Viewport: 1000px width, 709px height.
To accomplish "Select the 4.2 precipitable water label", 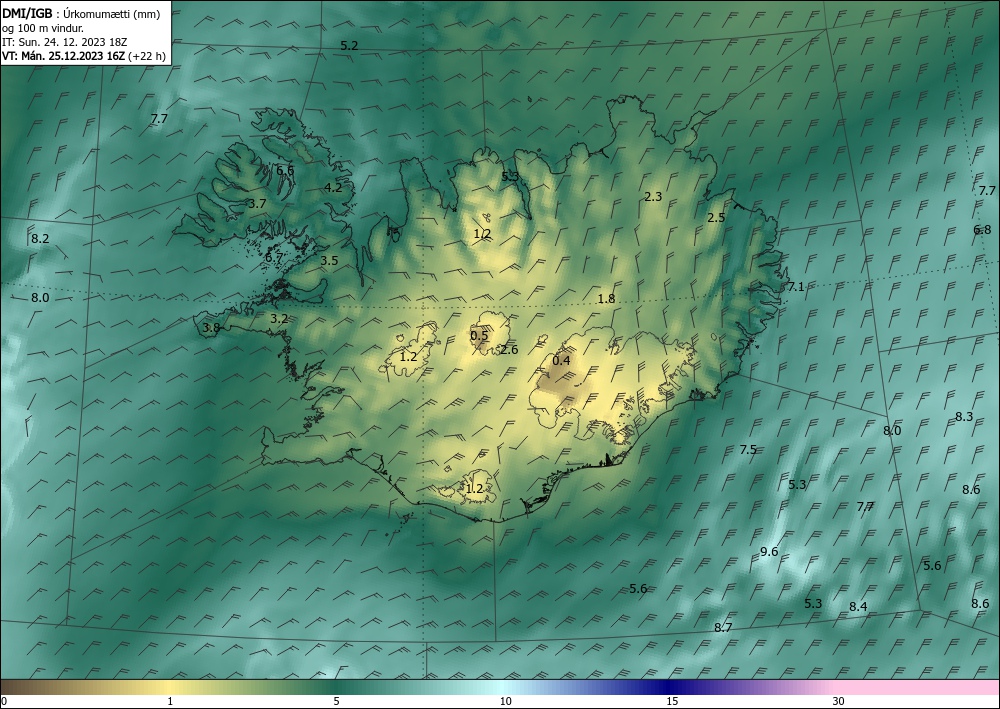I will pyautogui.click(x=333, y=187).
